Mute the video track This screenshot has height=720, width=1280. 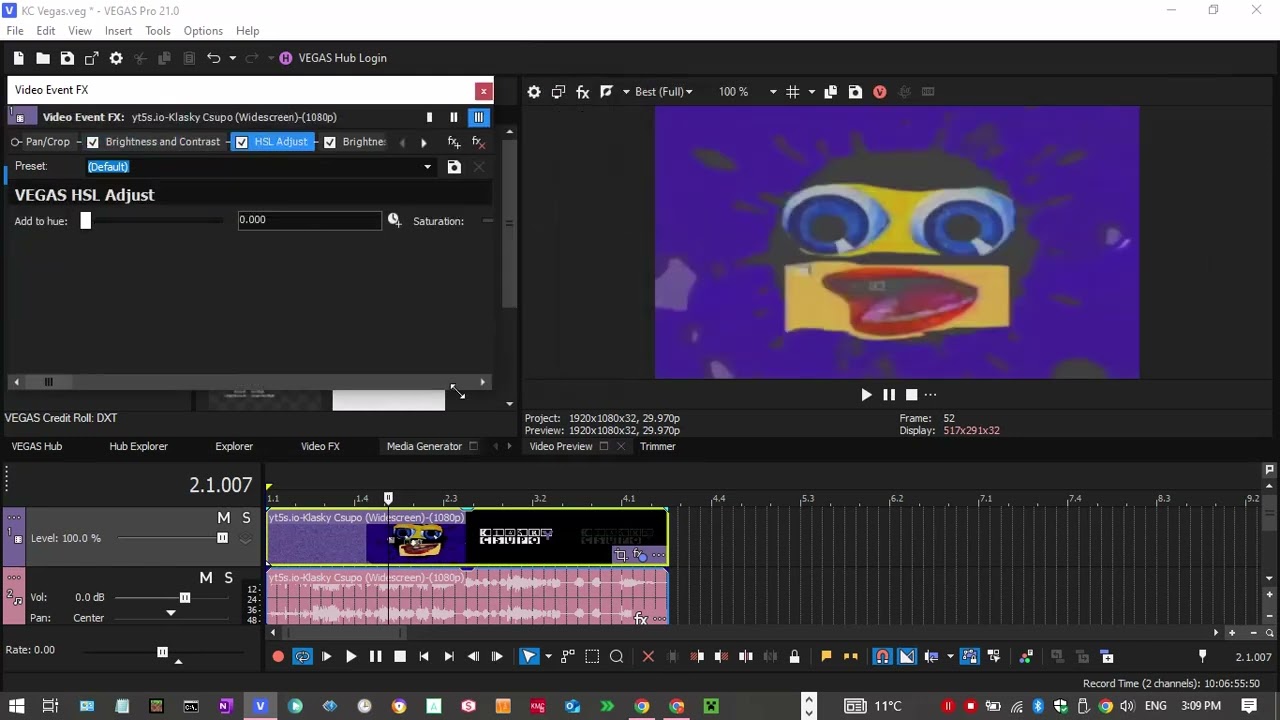coord(224,518)
